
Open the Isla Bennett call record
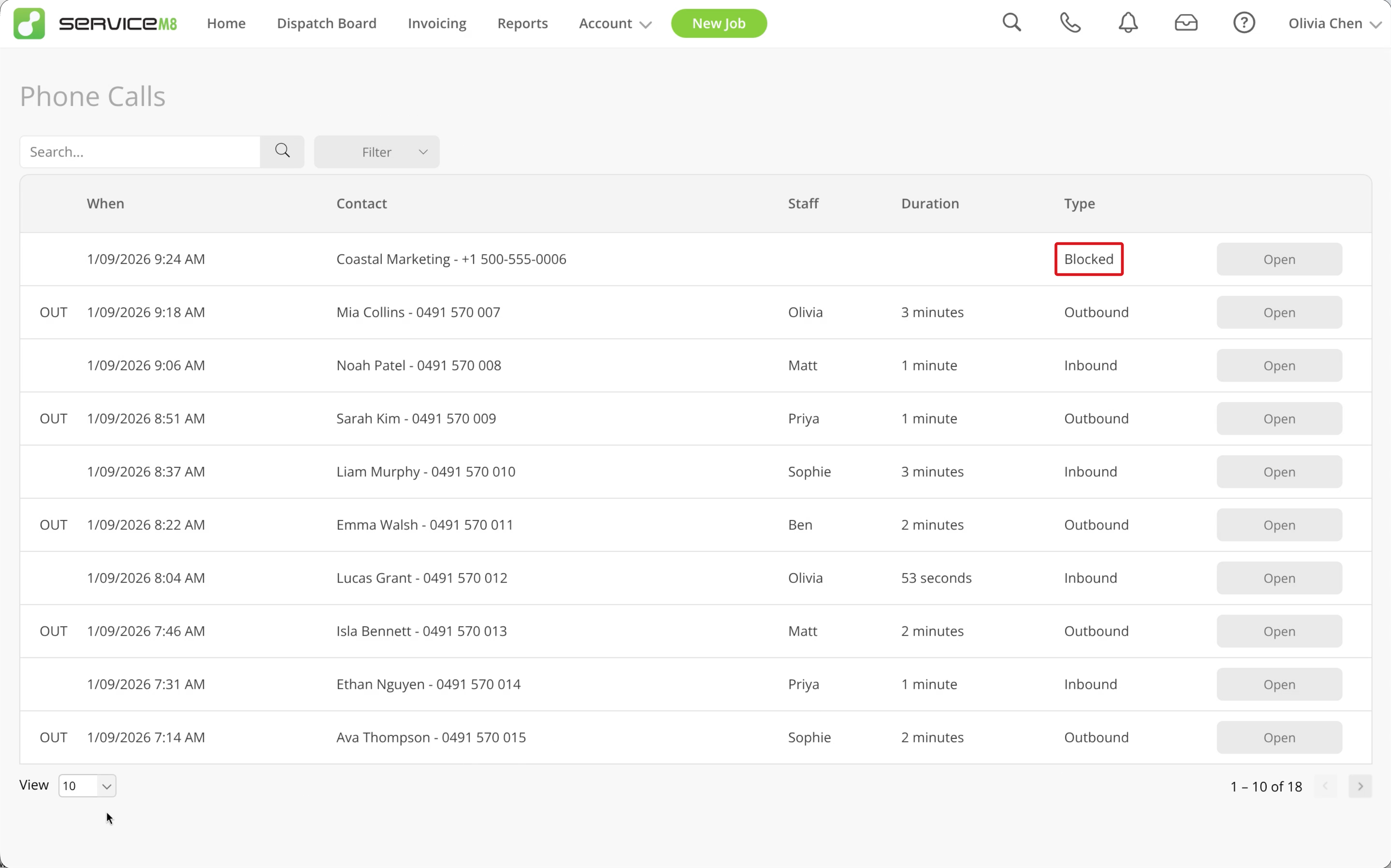[1279, 631]
